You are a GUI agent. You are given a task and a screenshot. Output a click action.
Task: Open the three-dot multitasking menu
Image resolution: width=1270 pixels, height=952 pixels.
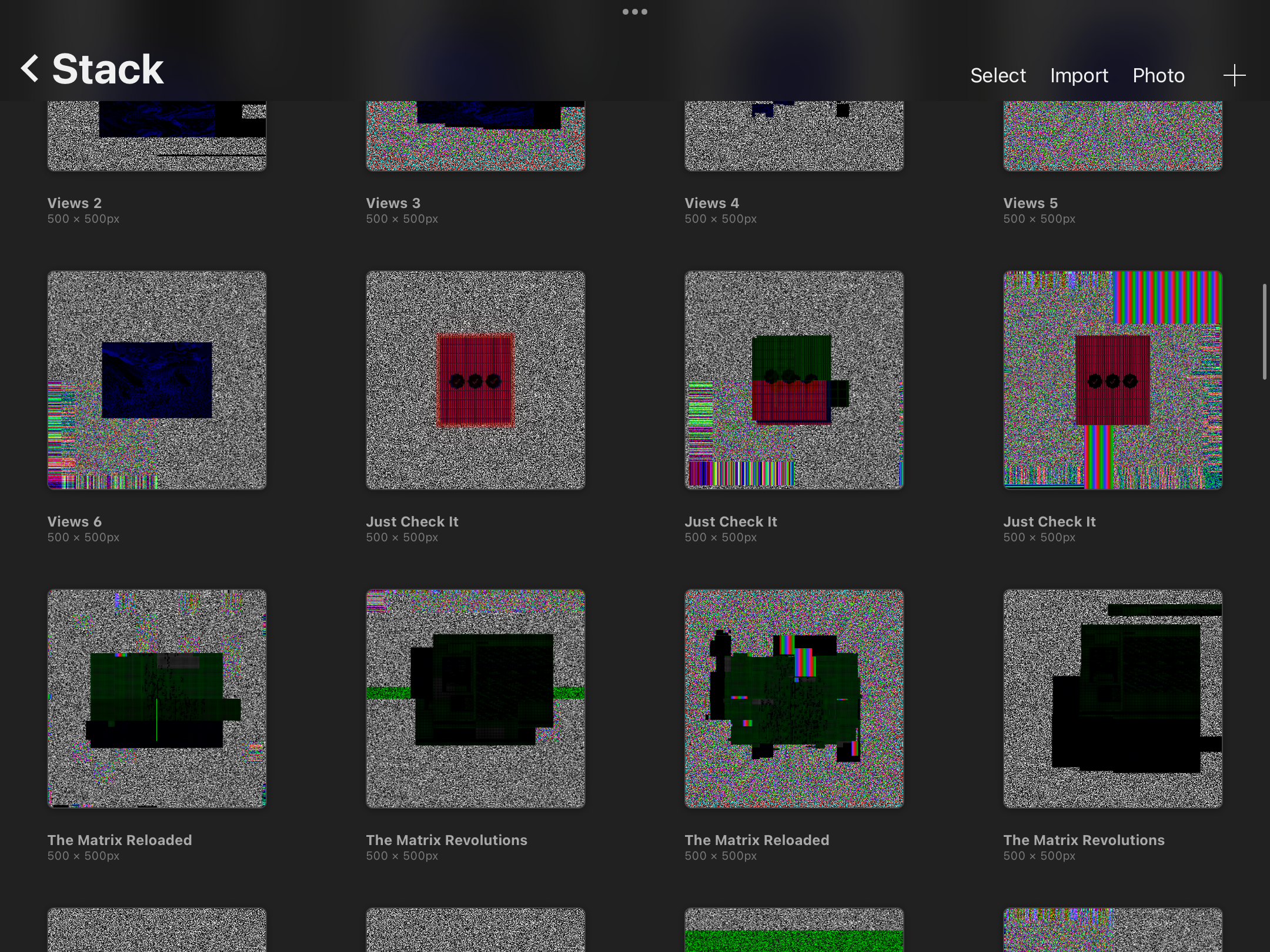635,12
